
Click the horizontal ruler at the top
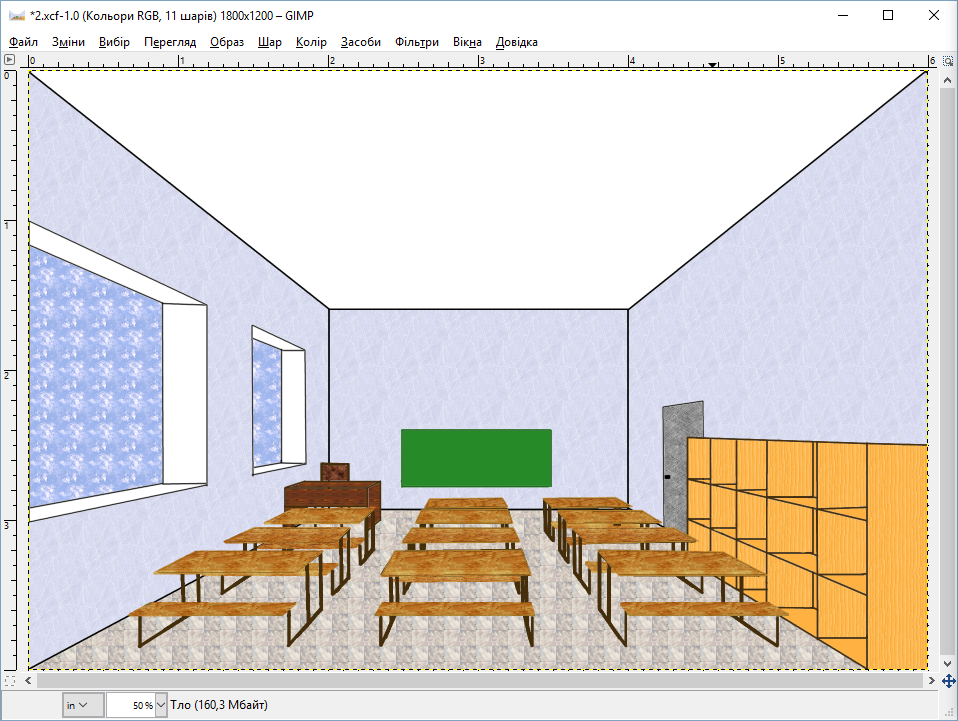click(x=478, y=61)
